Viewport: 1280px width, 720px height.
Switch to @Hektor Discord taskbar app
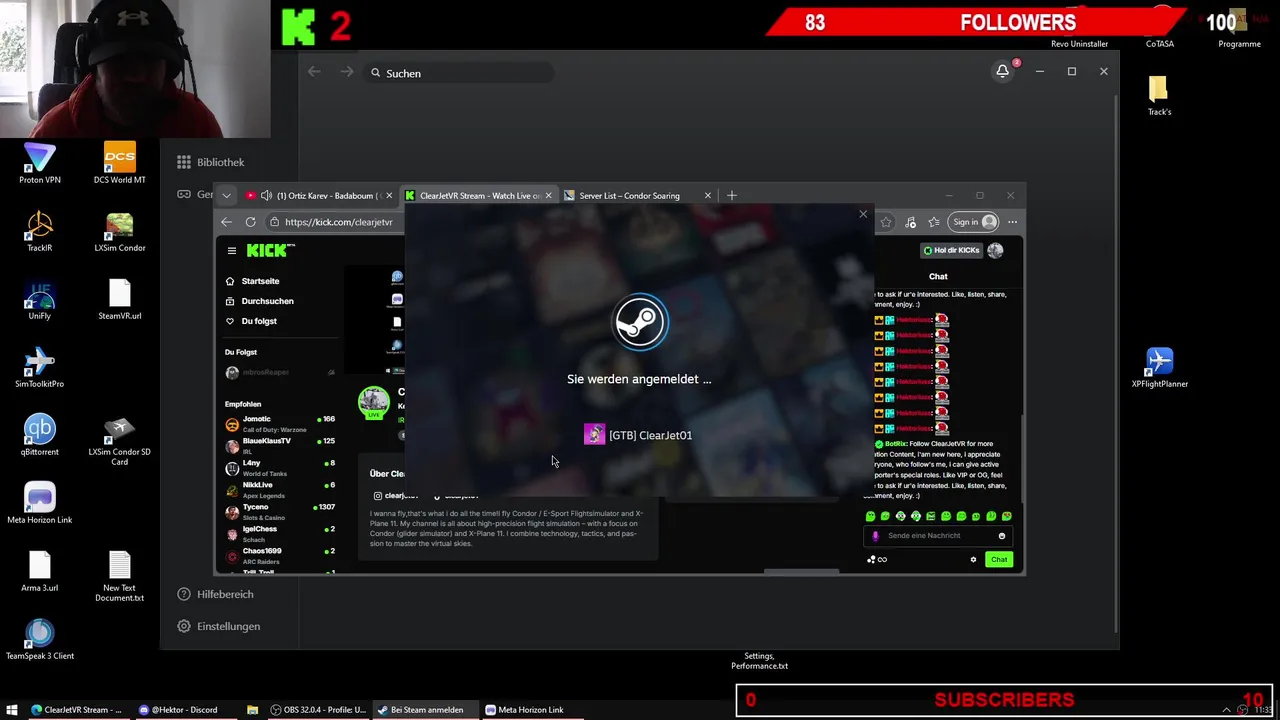tap(179, 710)
